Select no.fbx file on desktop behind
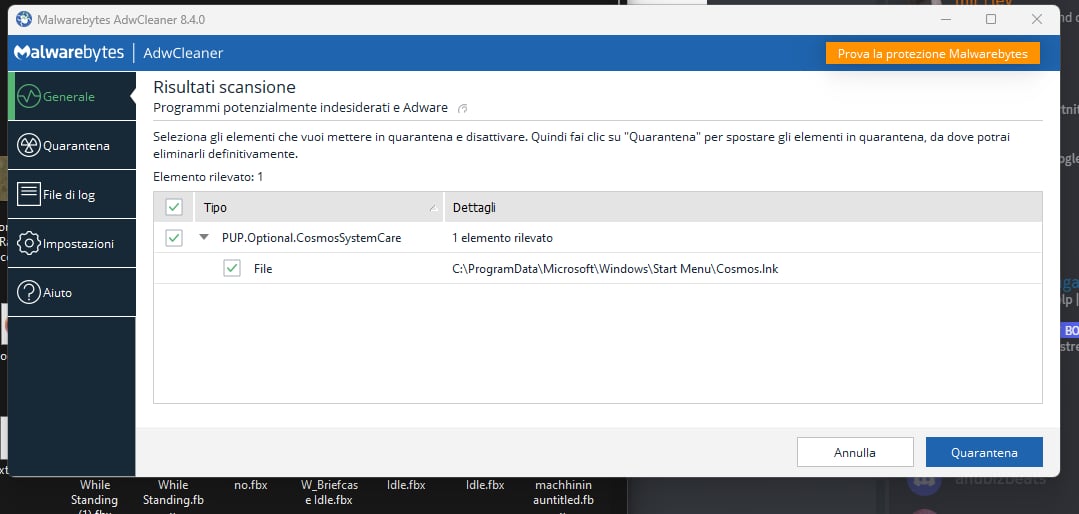 250,485
